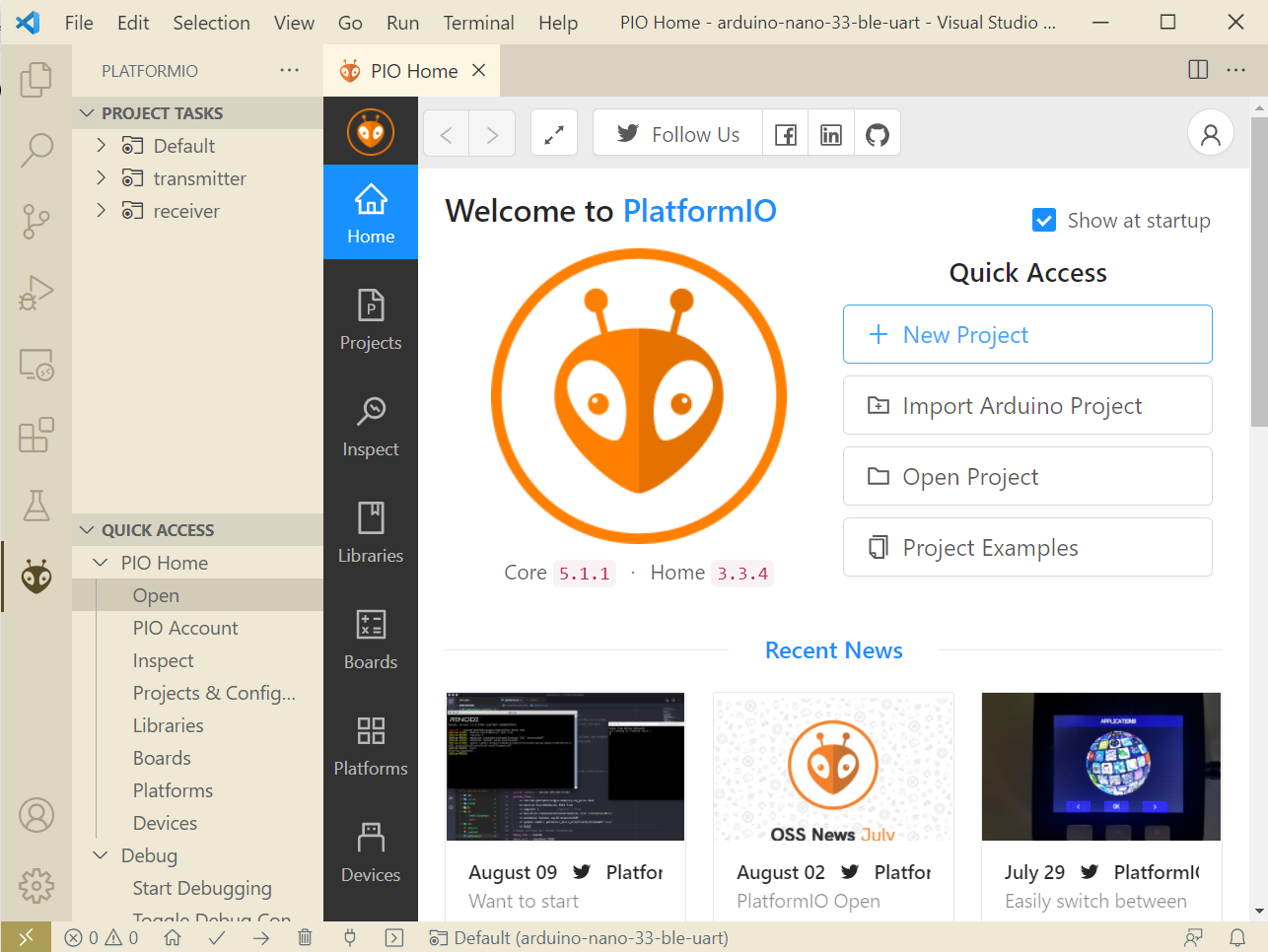Toggle full-screen expand arrows button
This screenshot has width=1268, height=952.
pyautogui.click(x=554, y=134)
